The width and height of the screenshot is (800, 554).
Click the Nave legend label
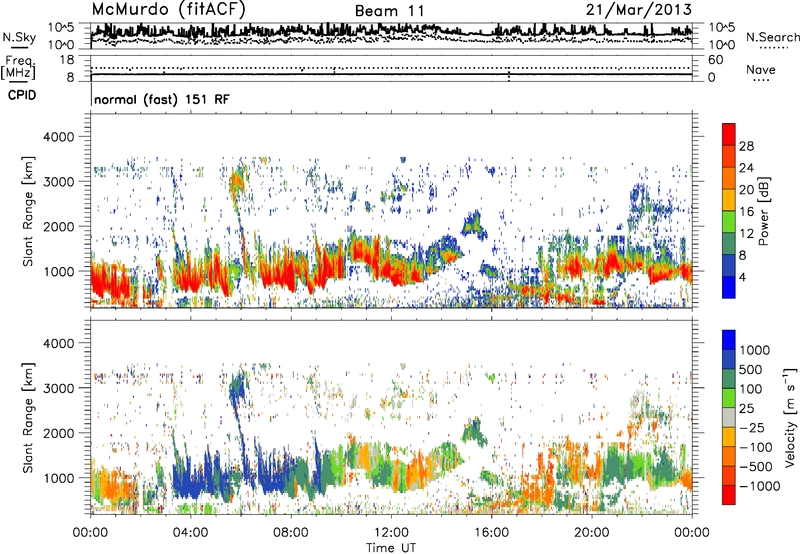[x=761, y=69]
